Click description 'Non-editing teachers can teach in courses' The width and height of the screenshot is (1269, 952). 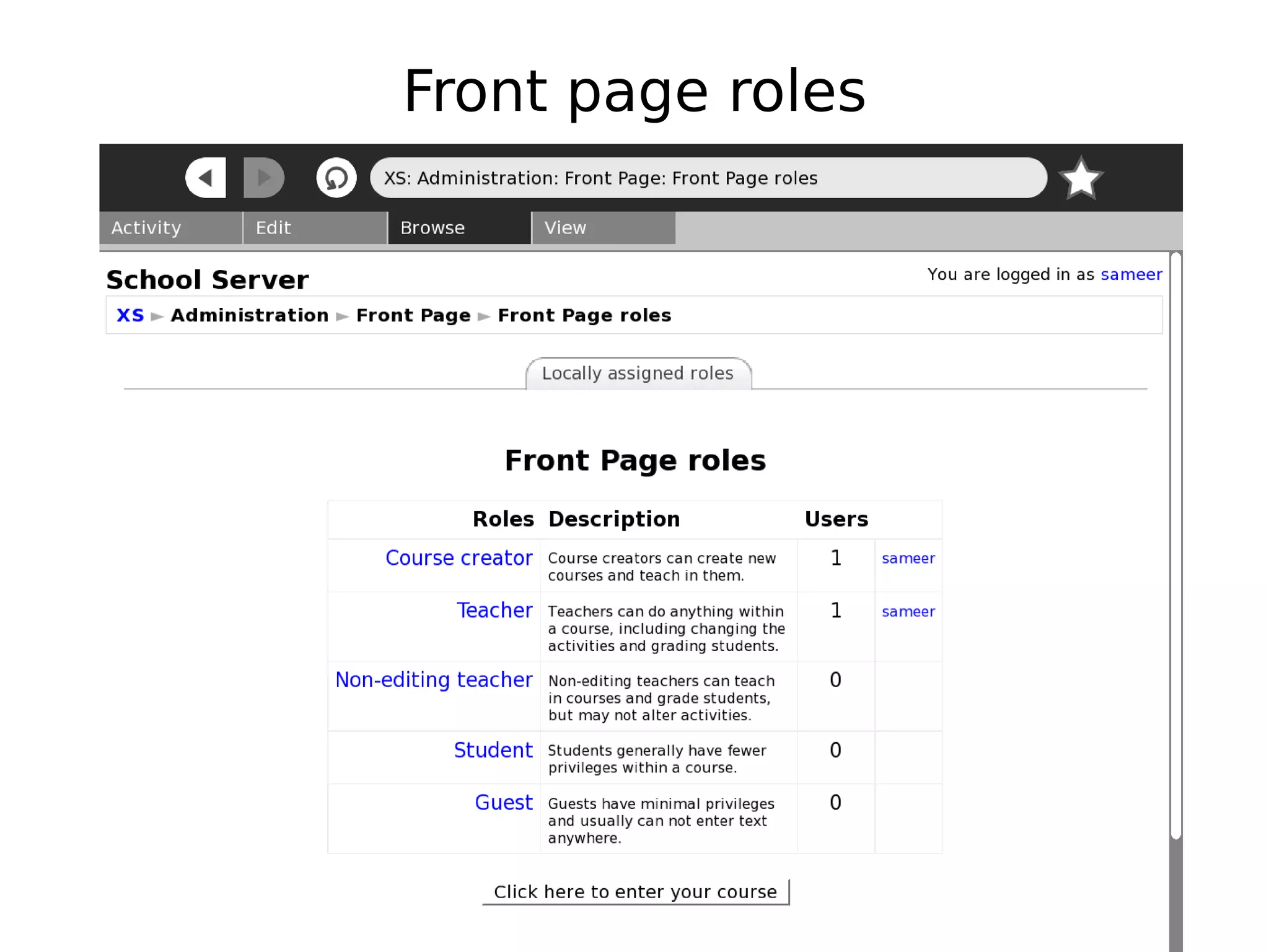click(x=661, y=698)
